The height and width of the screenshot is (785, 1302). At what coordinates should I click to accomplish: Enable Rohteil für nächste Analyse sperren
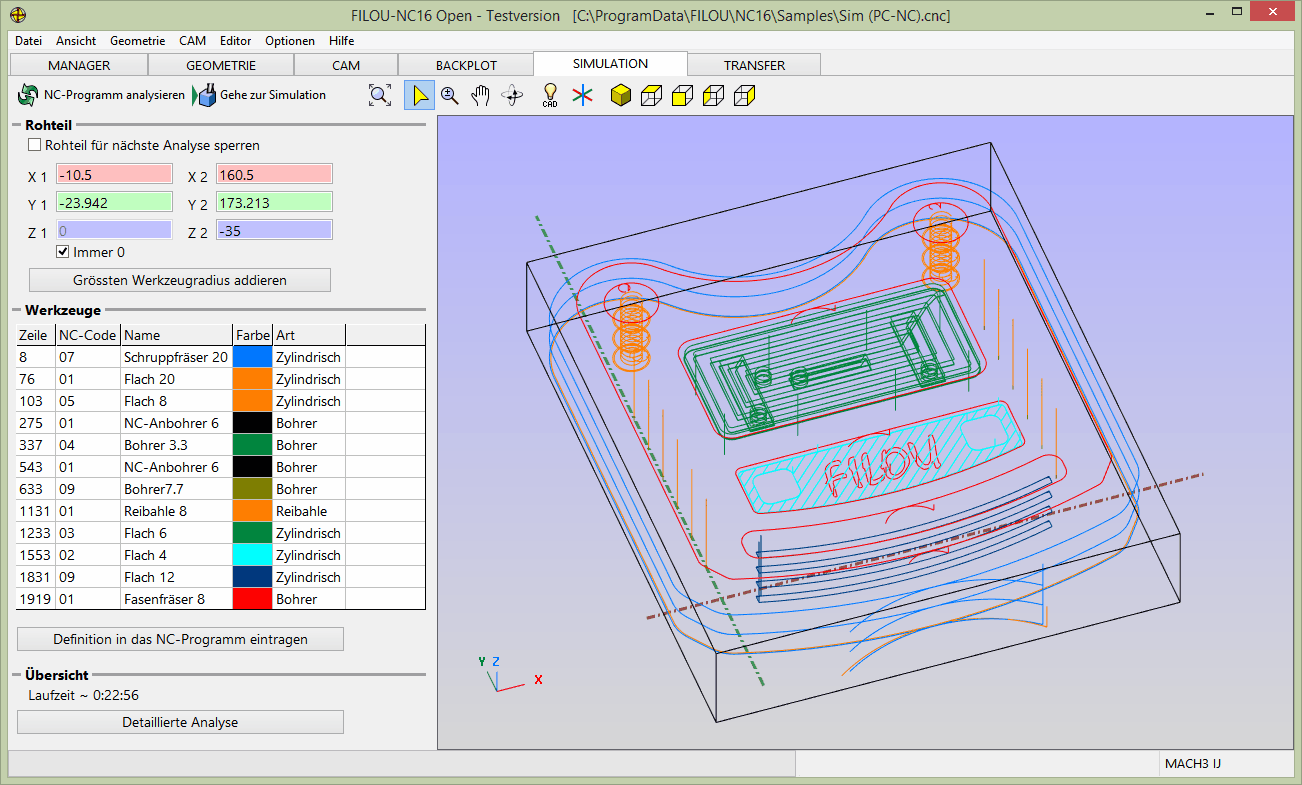pyautogui.click(x=35, y=145)
